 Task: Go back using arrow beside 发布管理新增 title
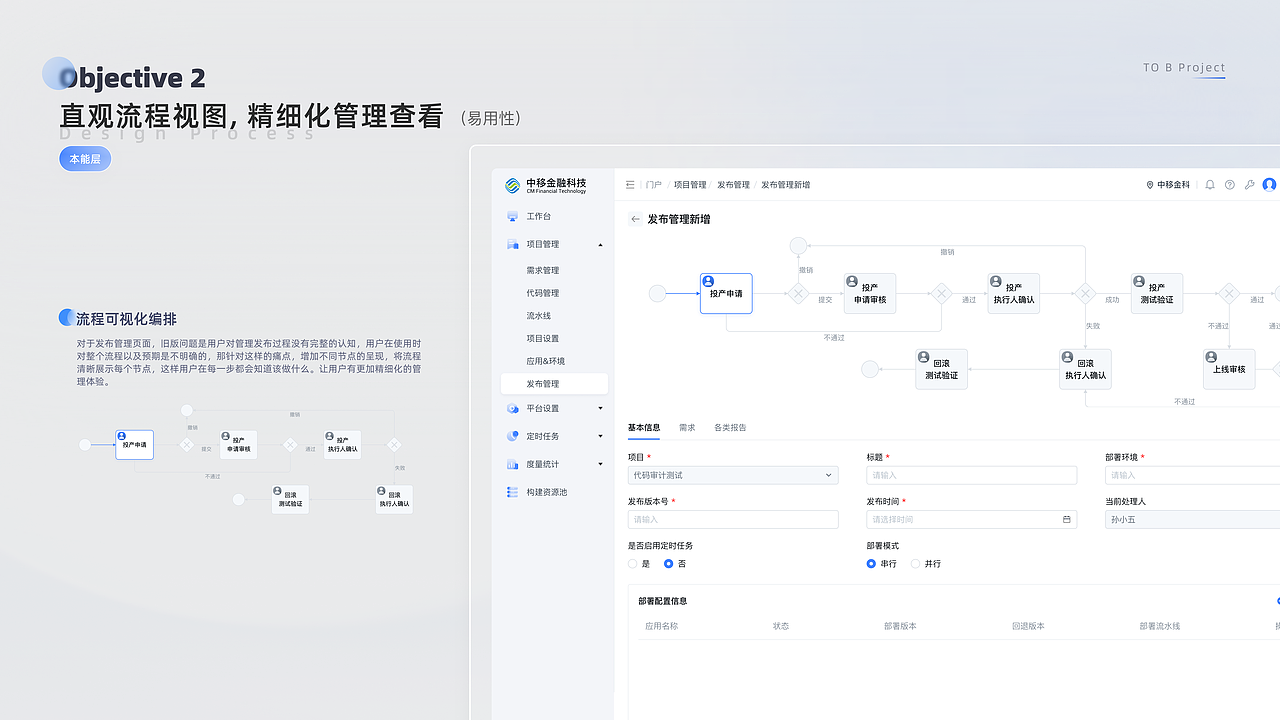pos(635,219)
